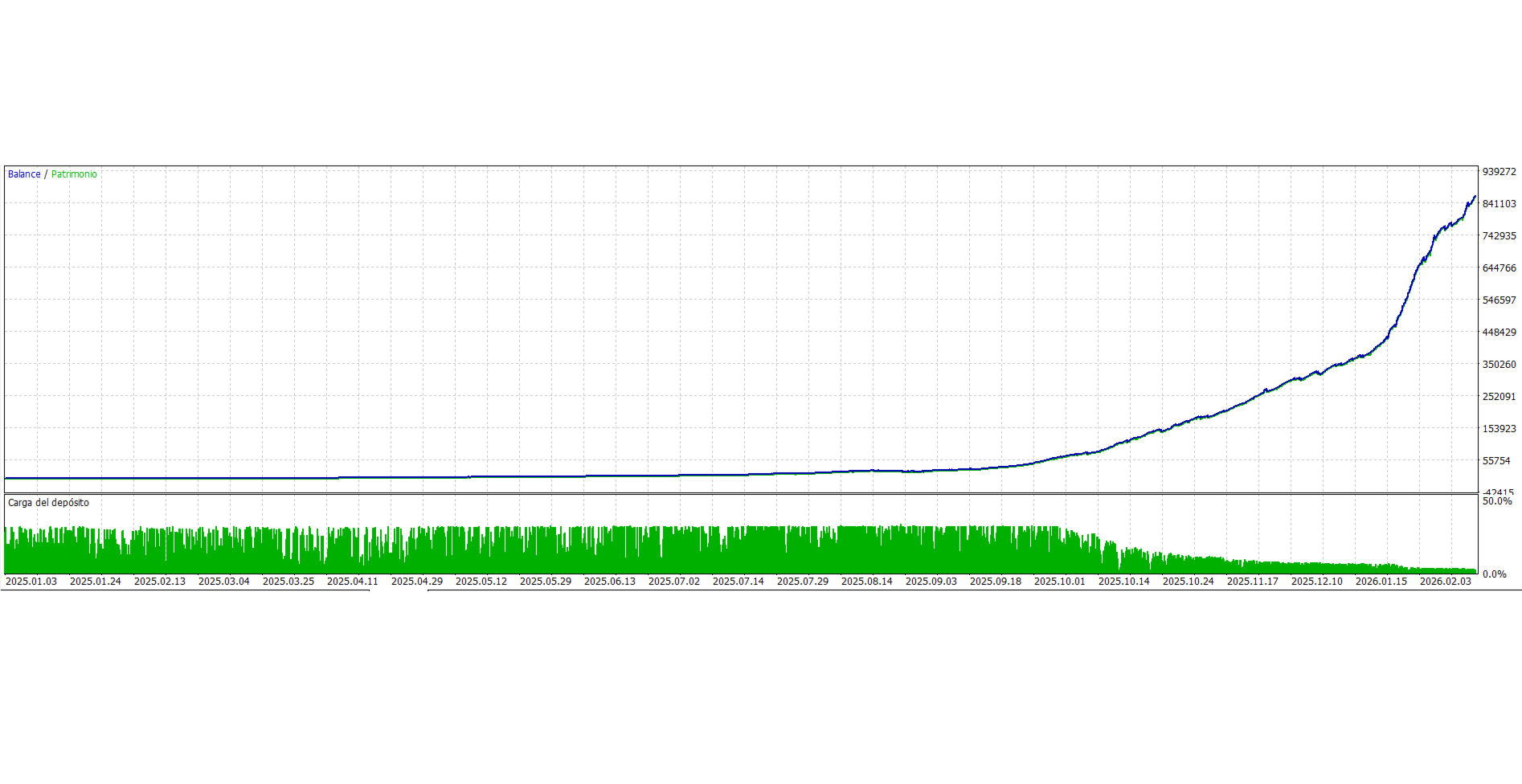
Task: Click the 2025.07.02 date label
Action: [x=674, y=582]
